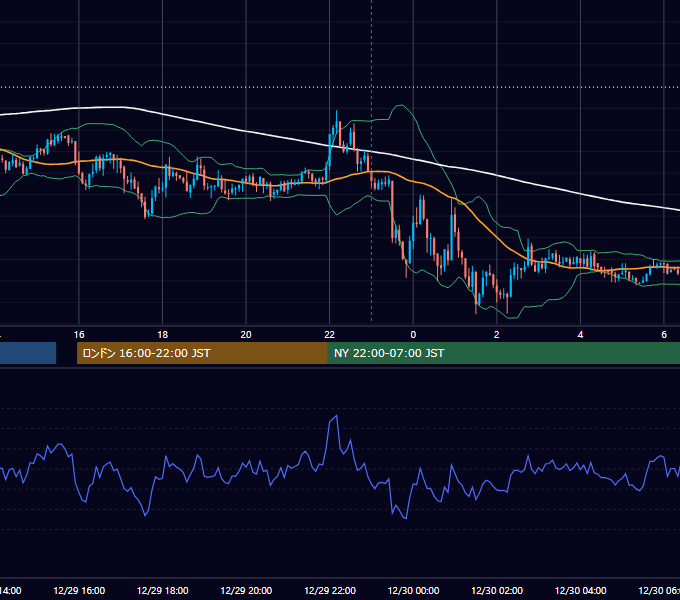Click the oscillator peak near 22:00
This screenshot has width=680, height=600.
pyautogui.click(x=336, y=416)
